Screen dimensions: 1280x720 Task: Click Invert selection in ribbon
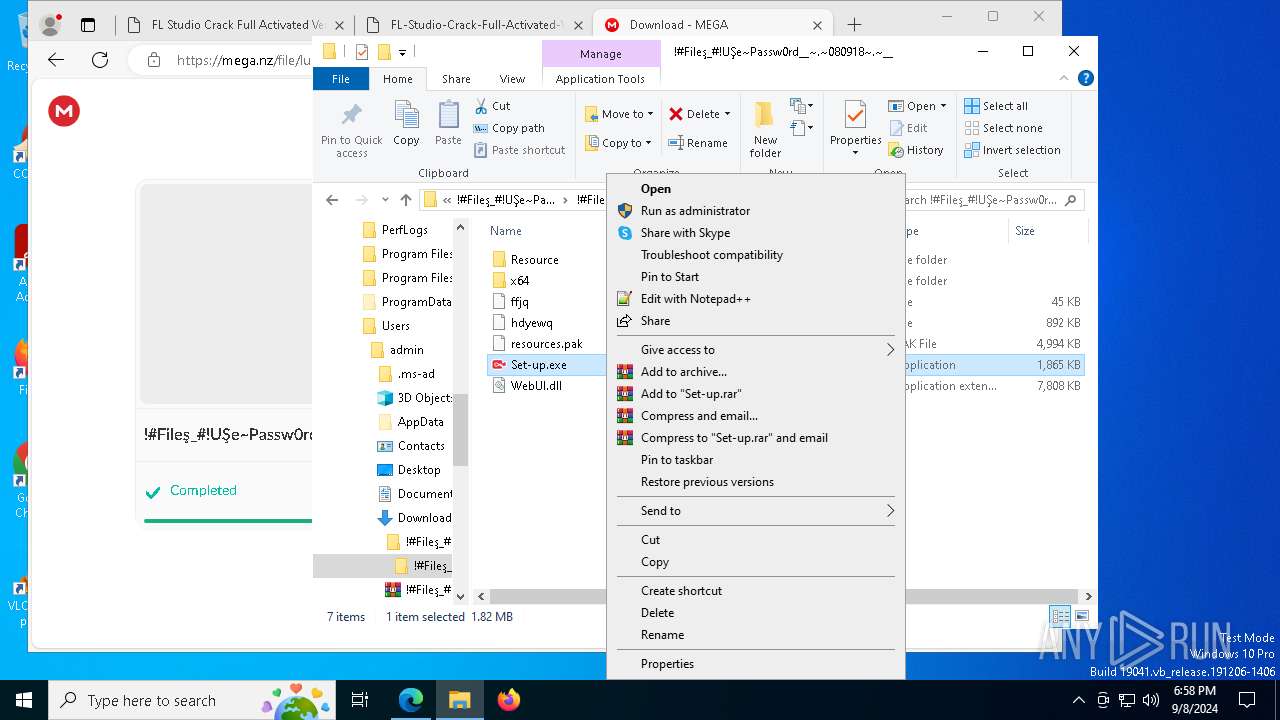[x=1012, y=150]
